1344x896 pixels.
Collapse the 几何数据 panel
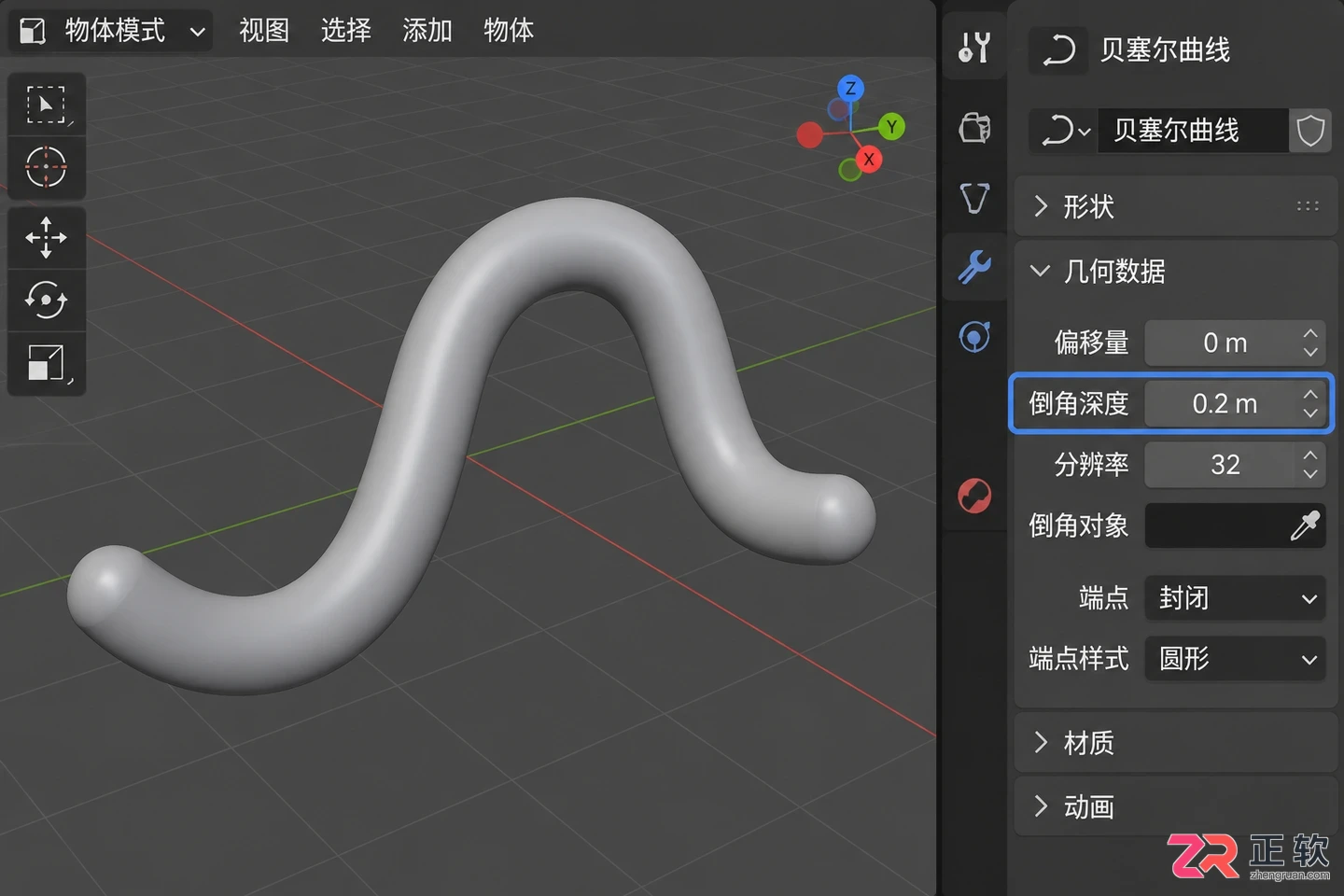1176,272
